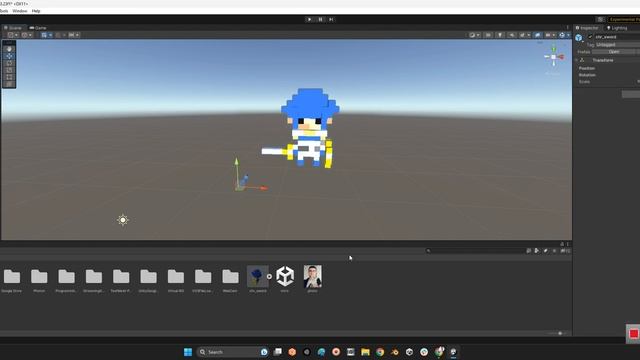Click the red X axis cone of orientation gizmo
The width and height of the screenshot is (640, 360).
click(561, 57)
